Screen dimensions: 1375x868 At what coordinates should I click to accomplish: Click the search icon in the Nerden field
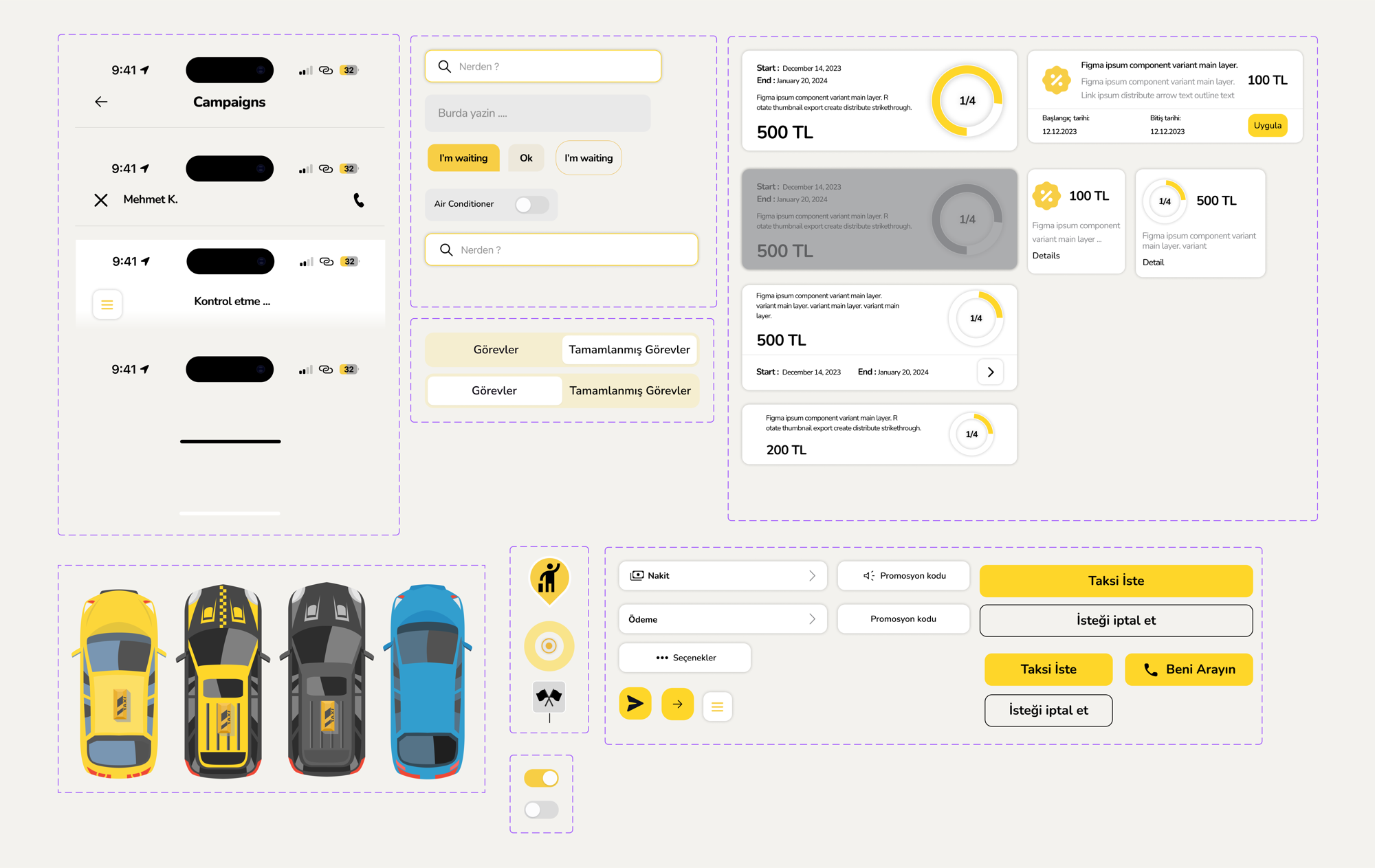(444, 66)
